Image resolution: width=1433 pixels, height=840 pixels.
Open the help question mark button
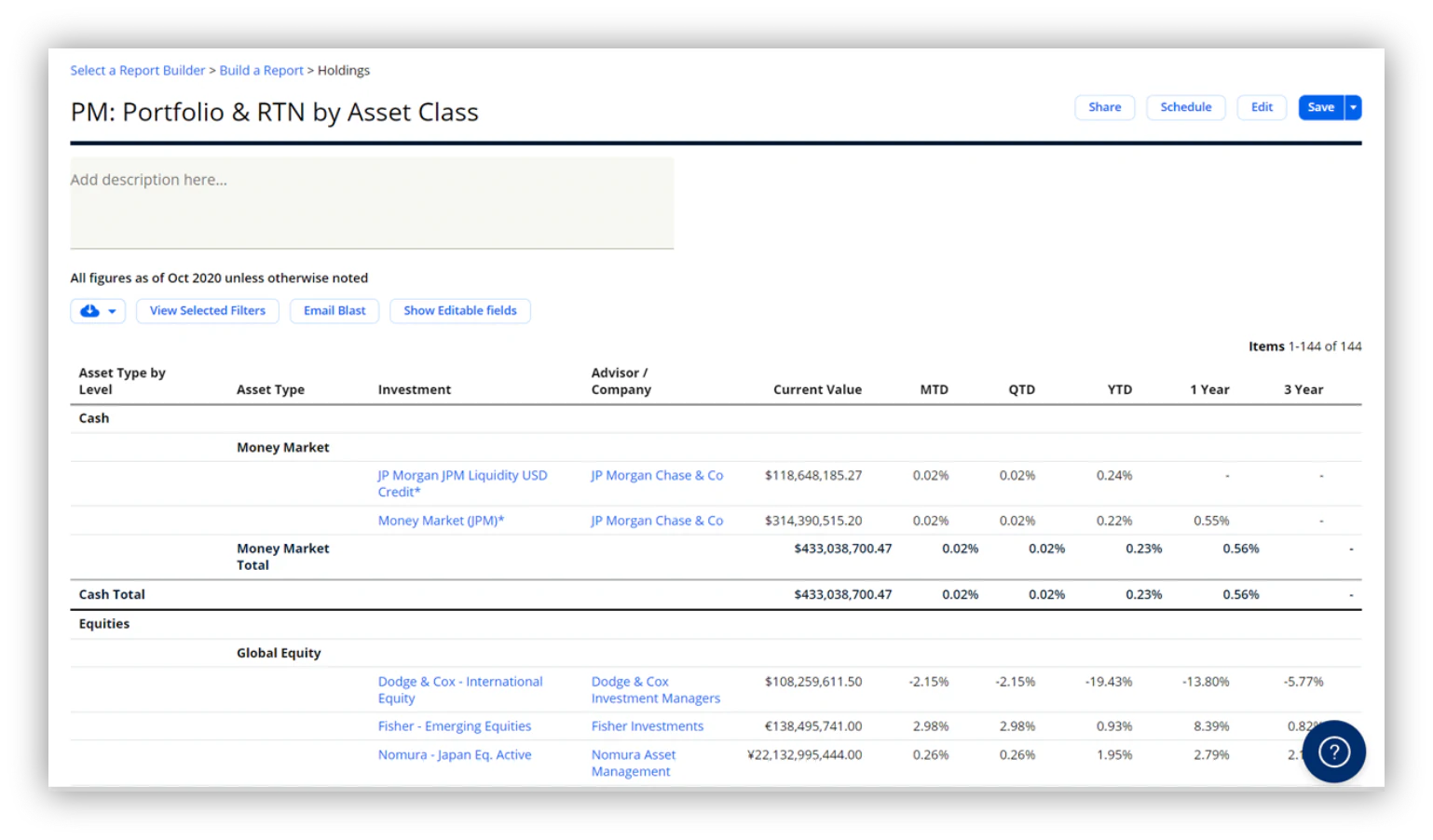pos(1333,752)
